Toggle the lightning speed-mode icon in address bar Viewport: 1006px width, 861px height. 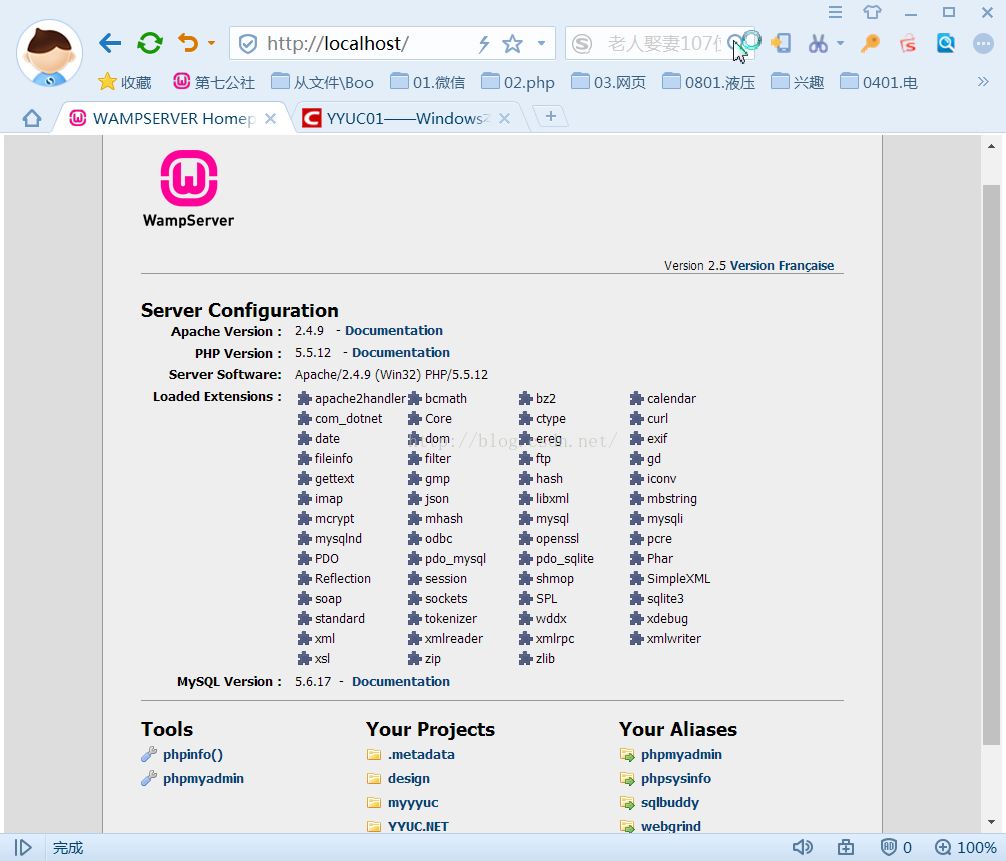point(484,44)
